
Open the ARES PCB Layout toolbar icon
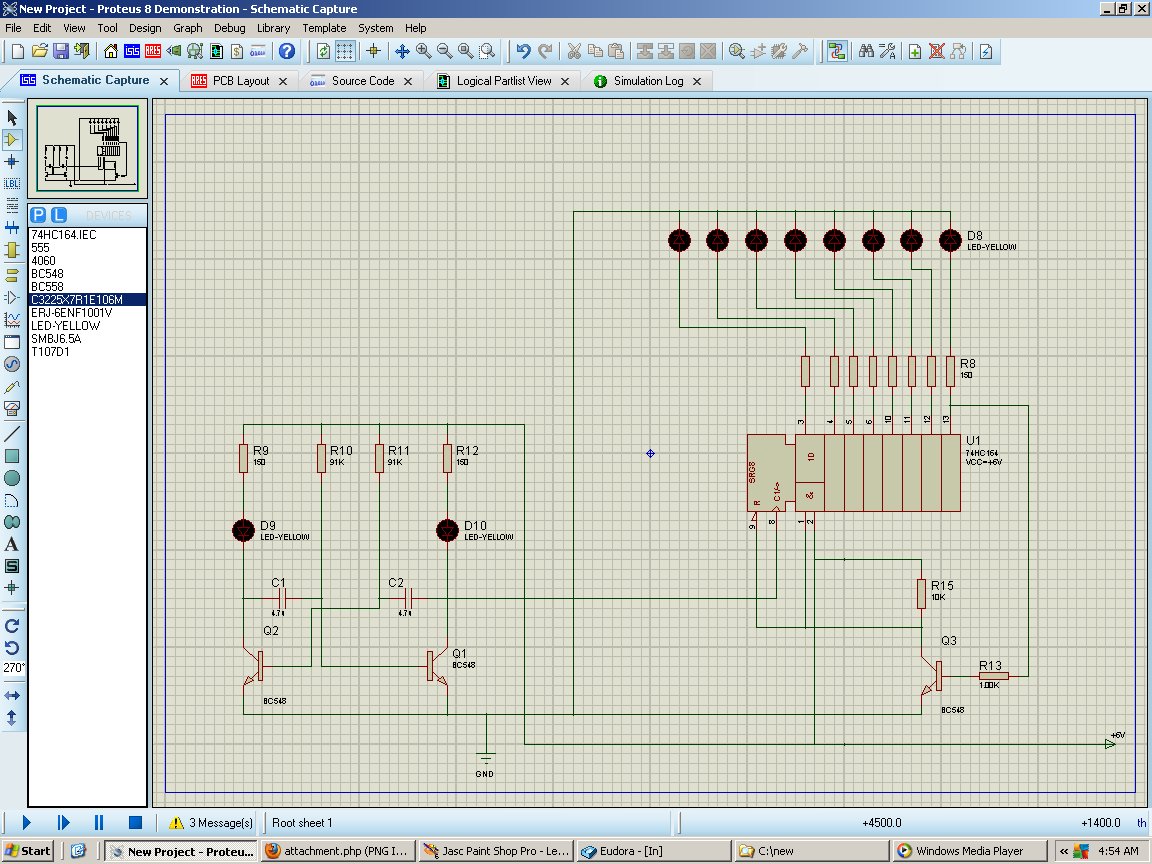coord(153,51)
